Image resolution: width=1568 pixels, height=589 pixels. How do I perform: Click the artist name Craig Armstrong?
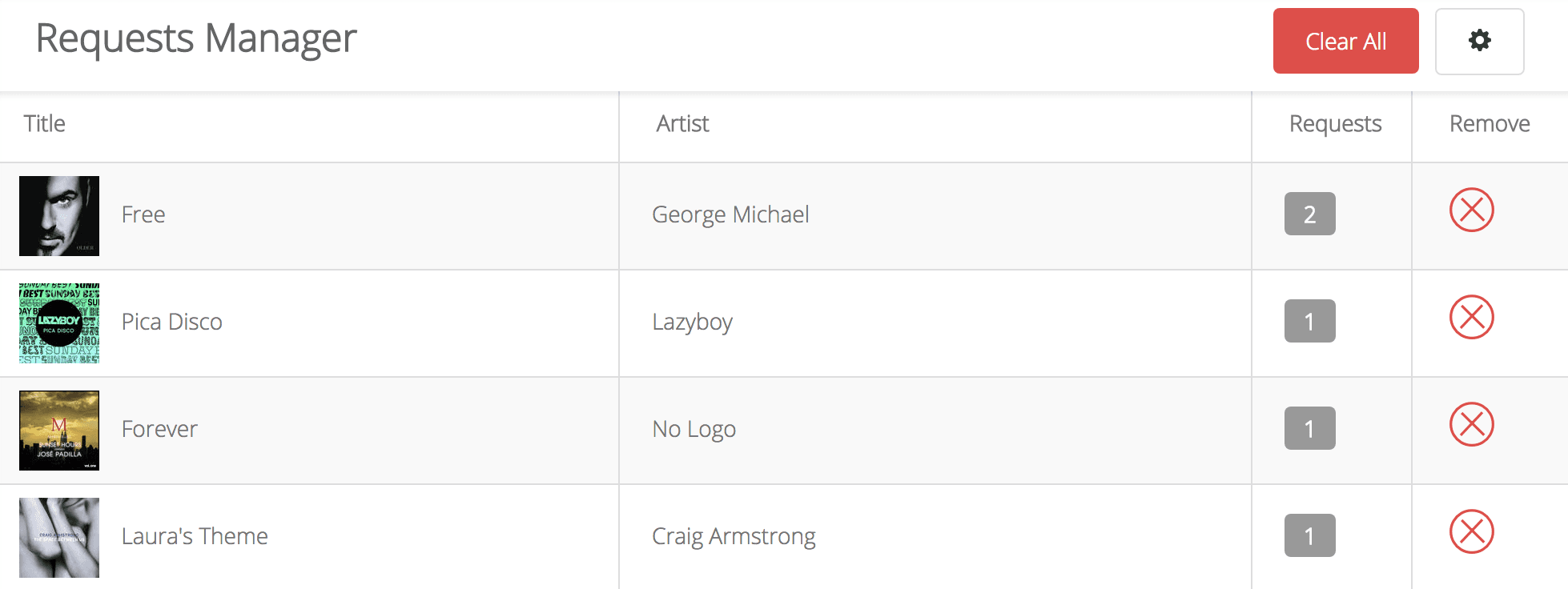734,536
